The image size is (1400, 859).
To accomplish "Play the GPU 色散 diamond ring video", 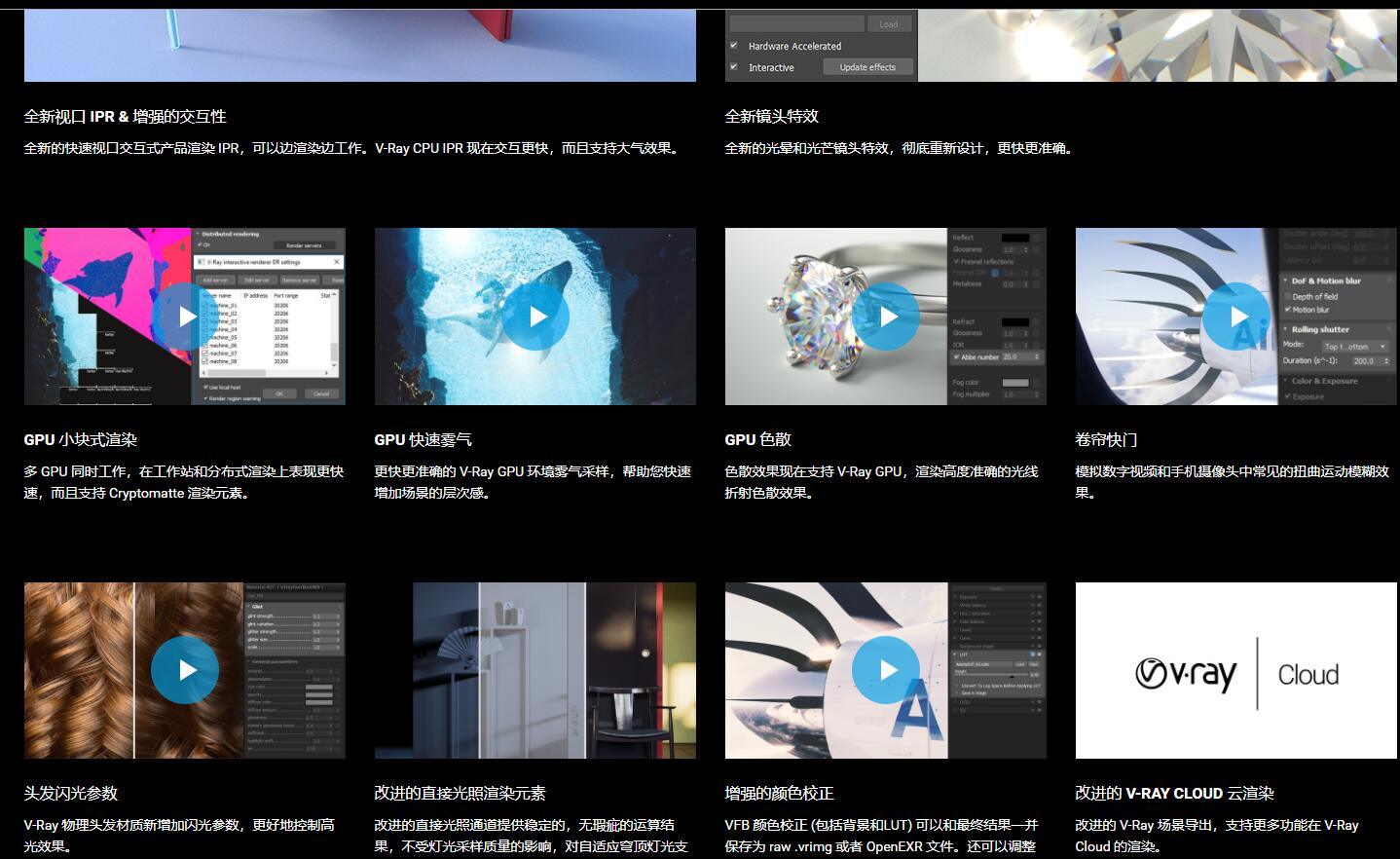I will [x=886, y=317].
